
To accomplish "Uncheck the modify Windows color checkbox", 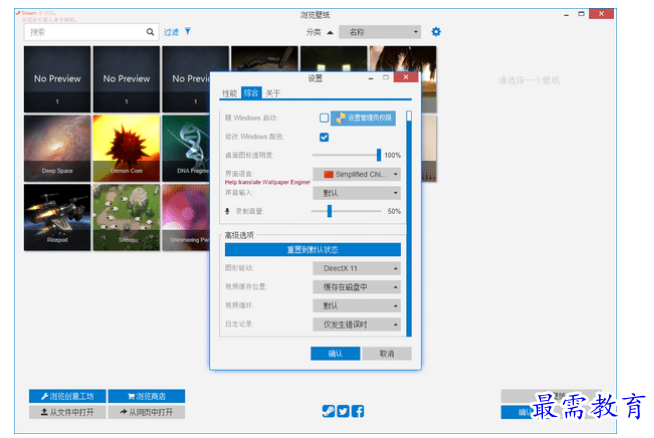I will tap(324, 137).
